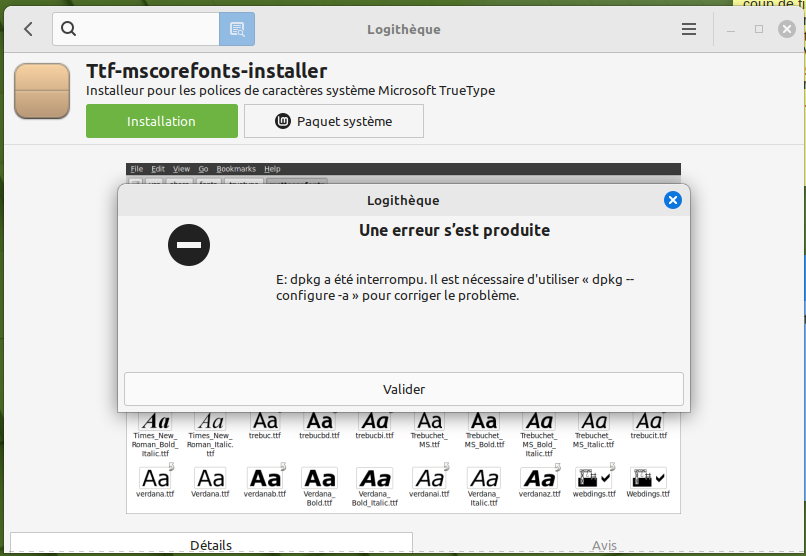Click the green Installation button
The height and width of the screenshot is (556, 806).
click(162, 121)
